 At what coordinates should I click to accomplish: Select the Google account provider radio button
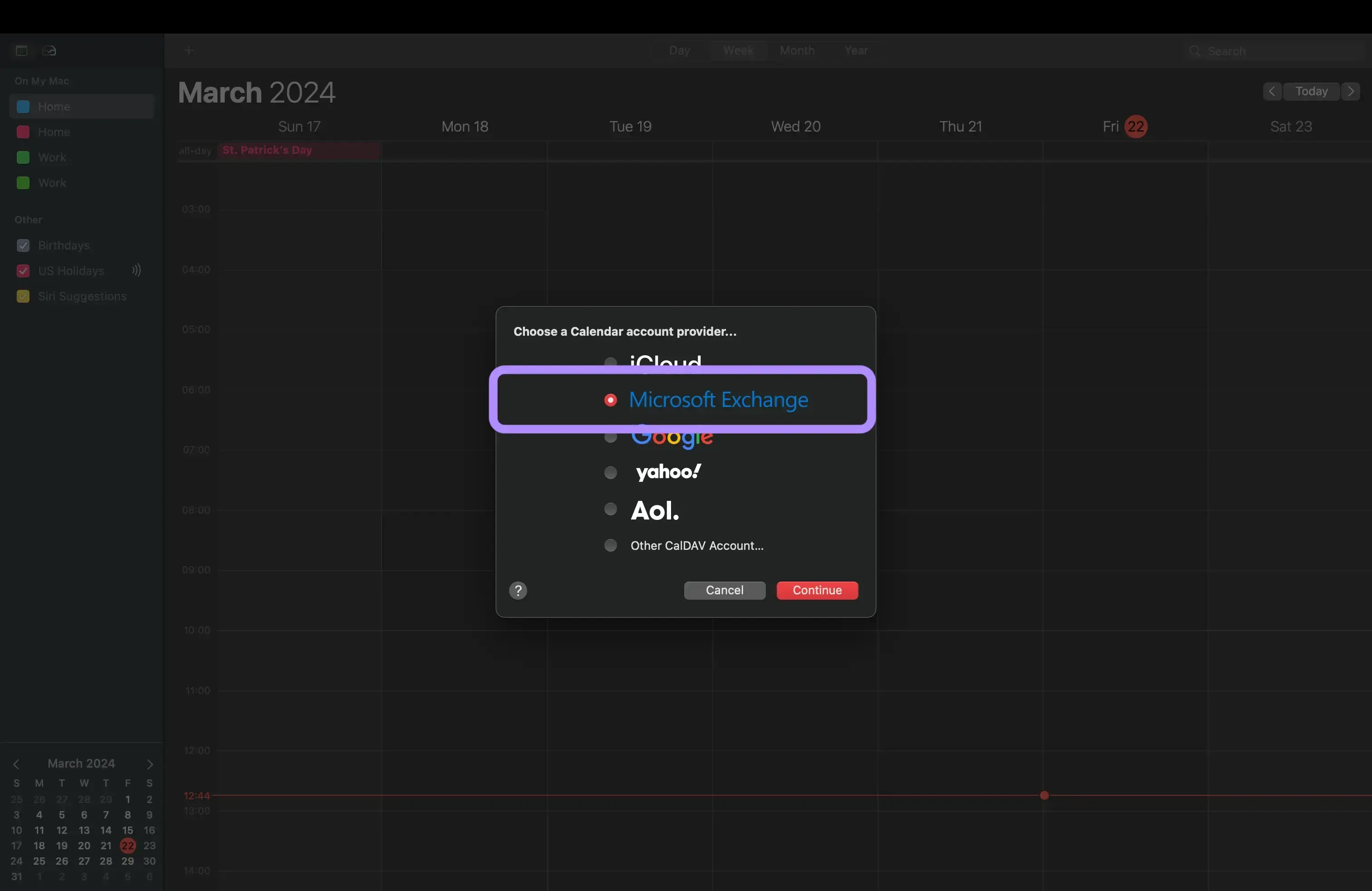click(611, 437)
